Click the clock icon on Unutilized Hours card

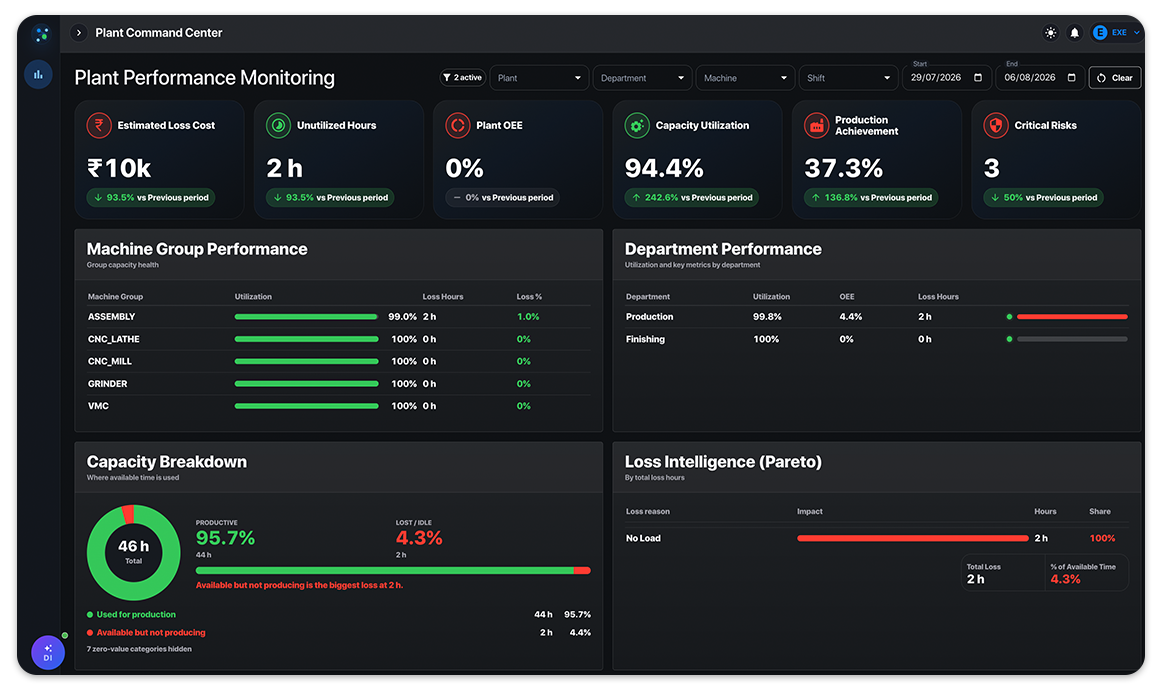[279, 125]
